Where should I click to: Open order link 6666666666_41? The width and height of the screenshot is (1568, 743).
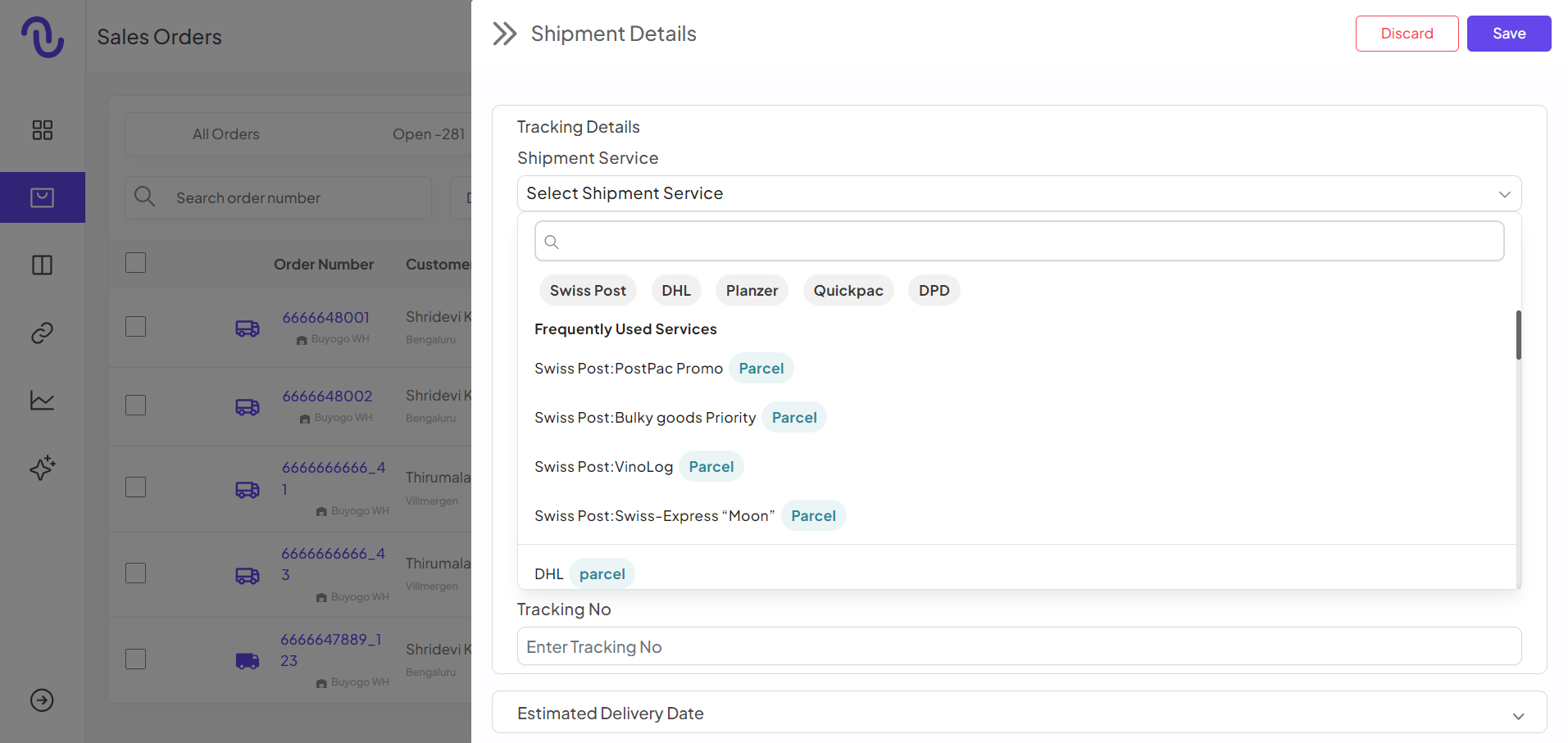(x=334, y=478)
